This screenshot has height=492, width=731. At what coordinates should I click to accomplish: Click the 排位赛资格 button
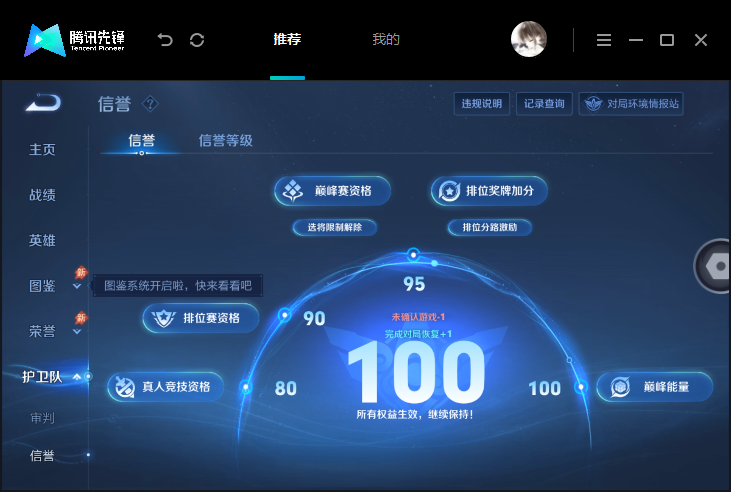[201, 318]
